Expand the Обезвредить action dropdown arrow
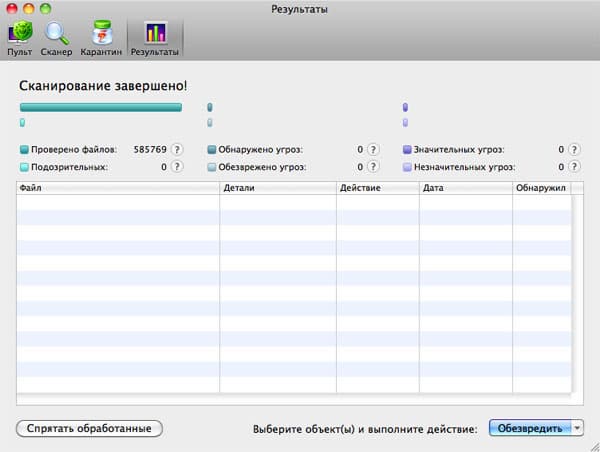The width and height of the screenshot is (600, 452). tap(578, 428)
